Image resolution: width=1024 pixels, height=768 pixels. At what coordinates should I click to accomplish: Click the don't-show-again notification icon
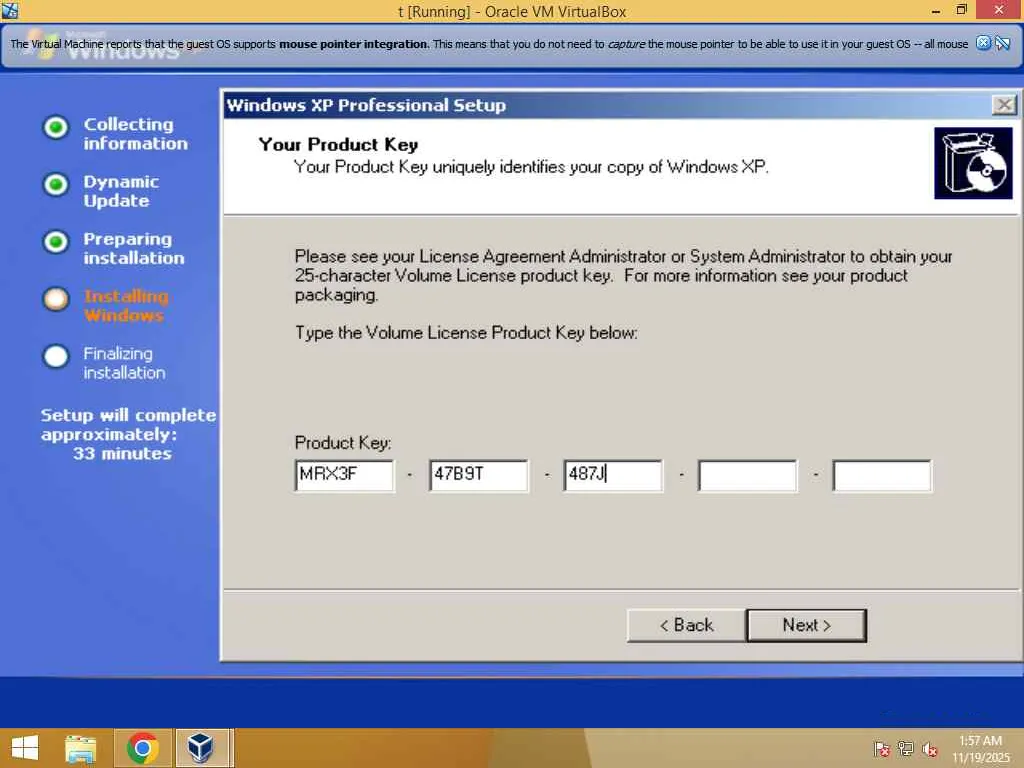click(x=1003, y=44)
